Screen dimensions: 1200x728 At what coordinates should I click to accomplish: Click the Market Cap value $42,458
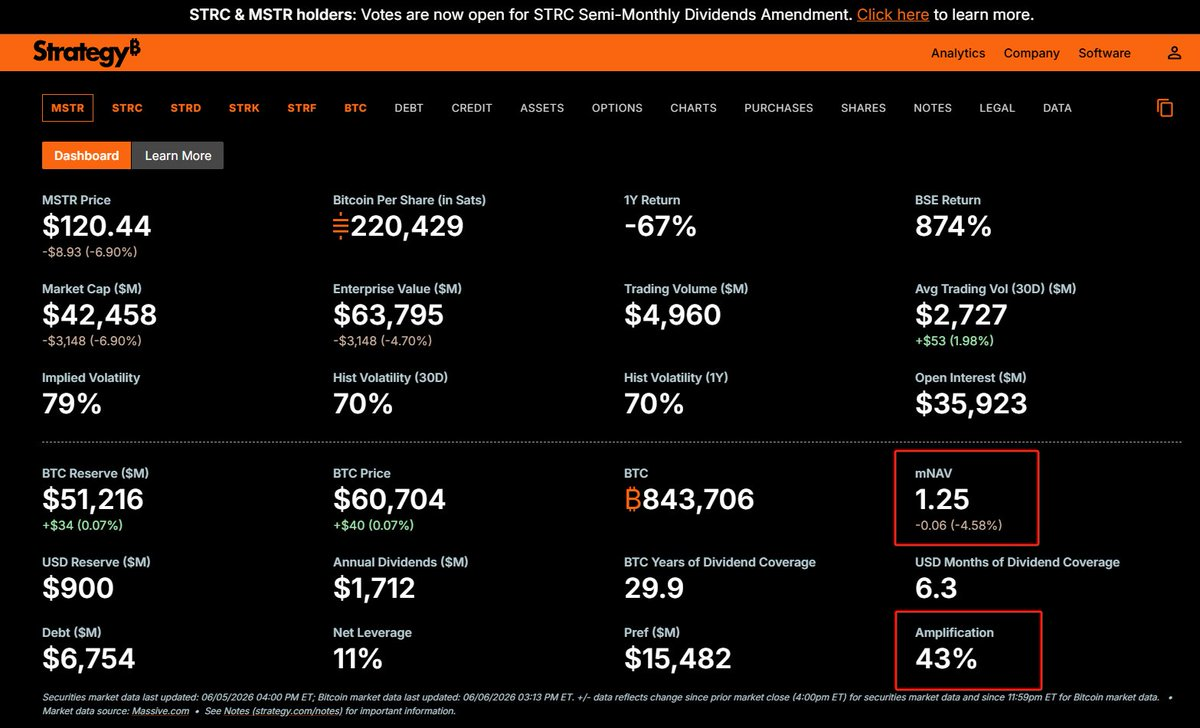coord(99,315)
